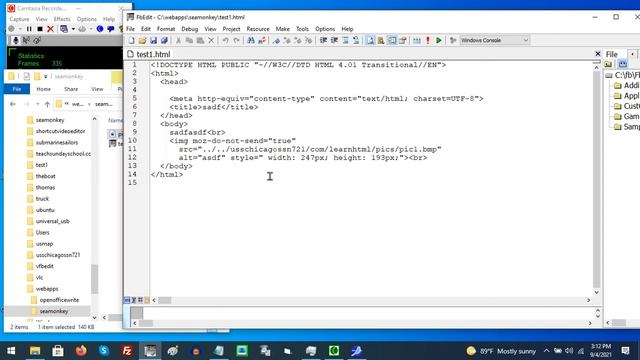Open Debug menu in FbEdit

[x=189, y=29]
